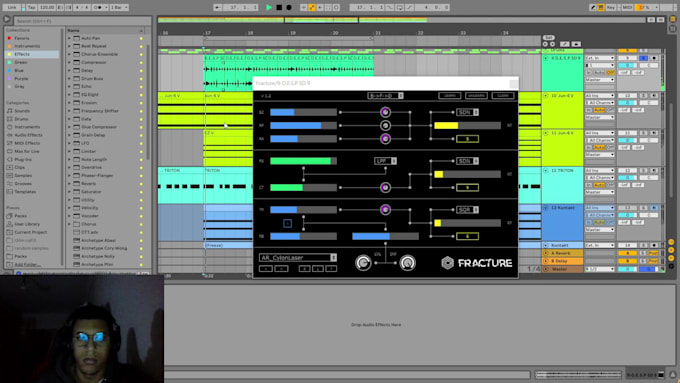
Task: Adjust the top green filter slider in Fracture
Action: click(303, 161)
